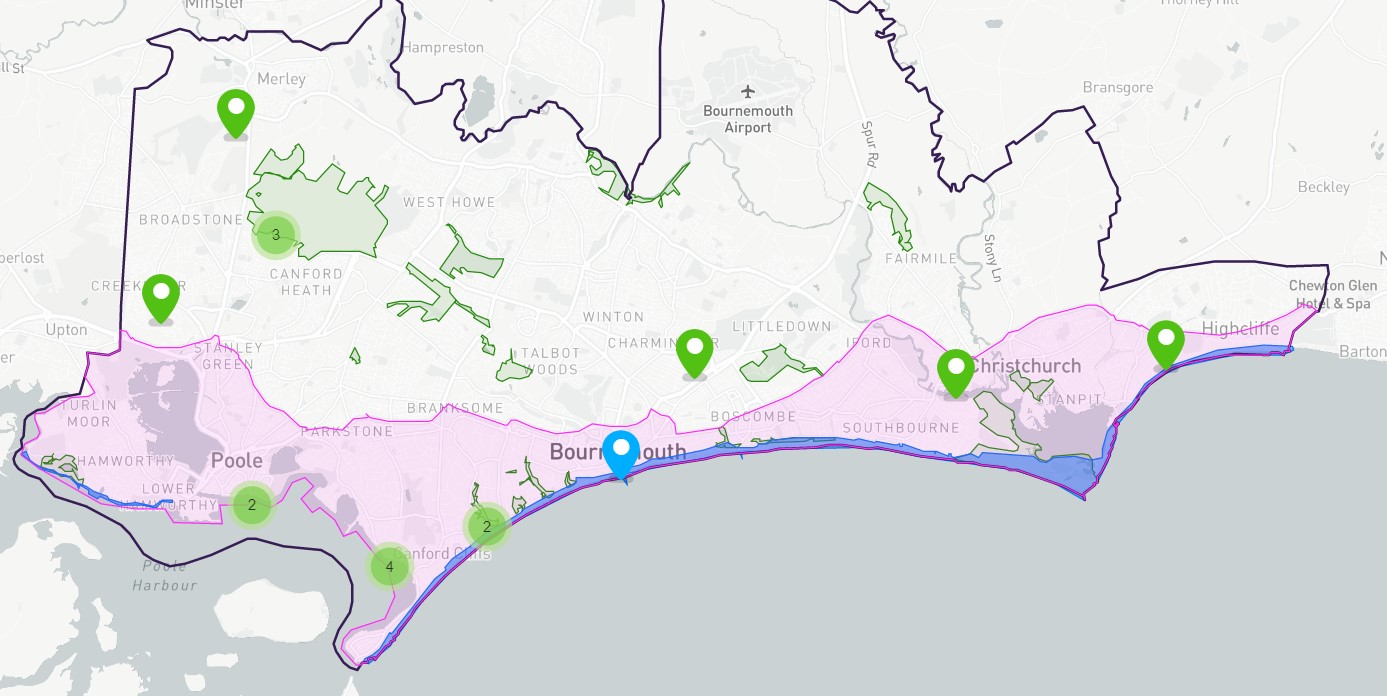This screenshot has height=696, width=1387.
Task: Select the green pin near Merley
Action: tap(235, 113)
